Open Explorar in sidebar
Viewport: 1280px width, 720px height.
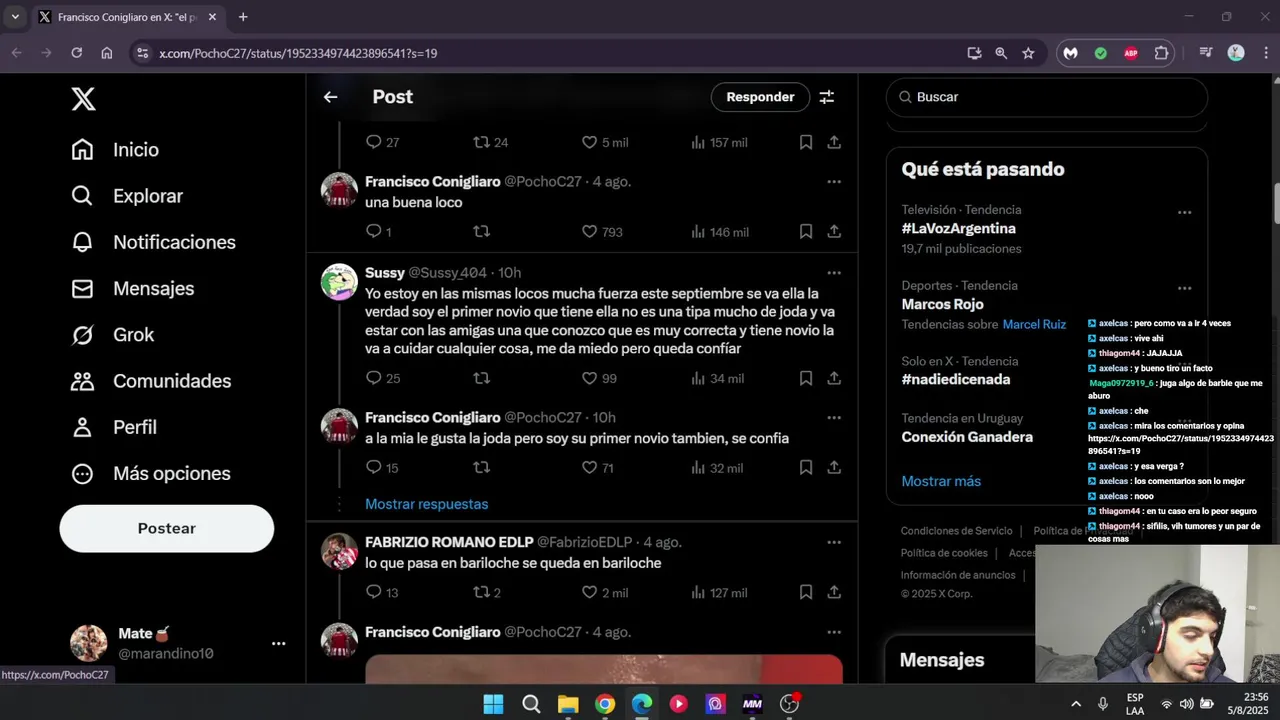[x=127, y=196]
